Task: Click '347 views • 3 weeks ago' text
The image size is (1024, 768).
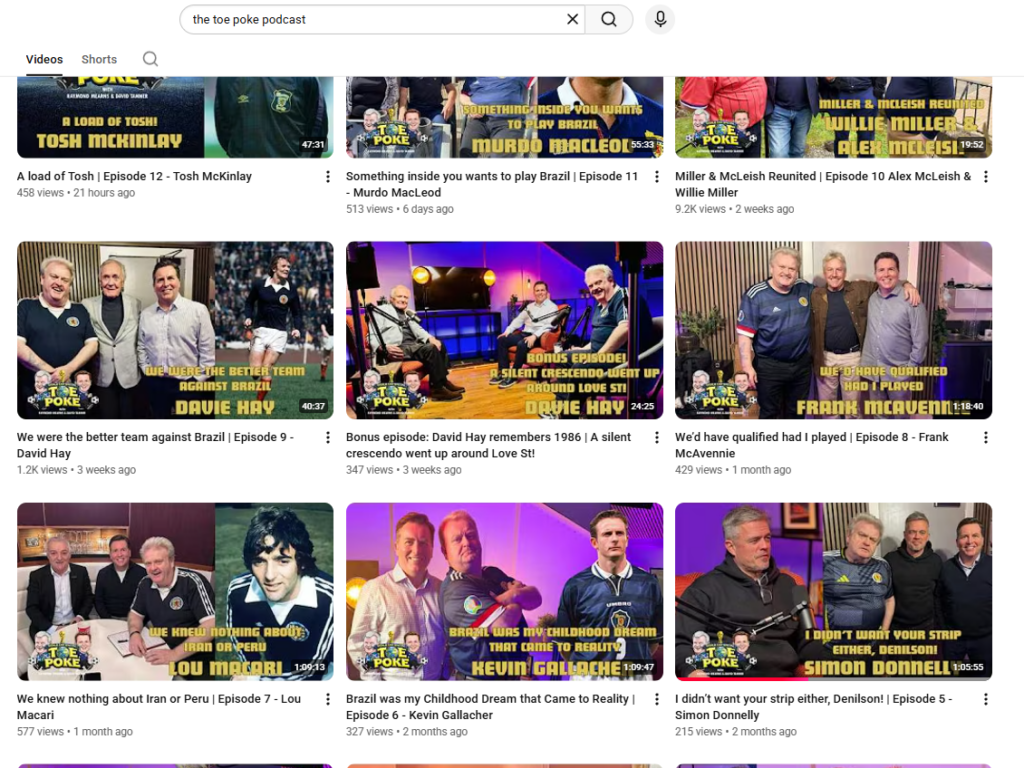Action: point(404,470)
